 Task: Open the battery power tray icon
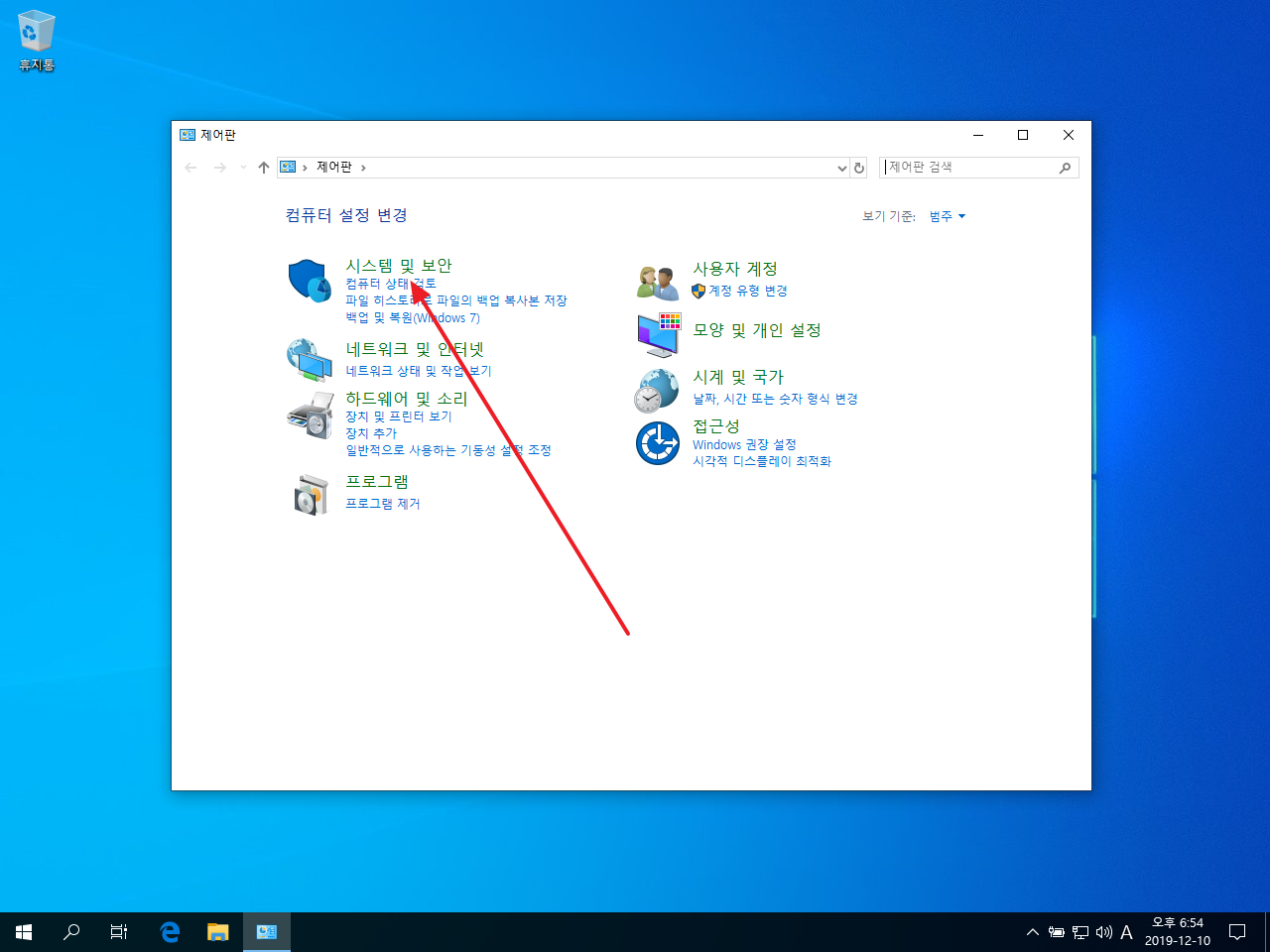click(x=1057, y=932)
